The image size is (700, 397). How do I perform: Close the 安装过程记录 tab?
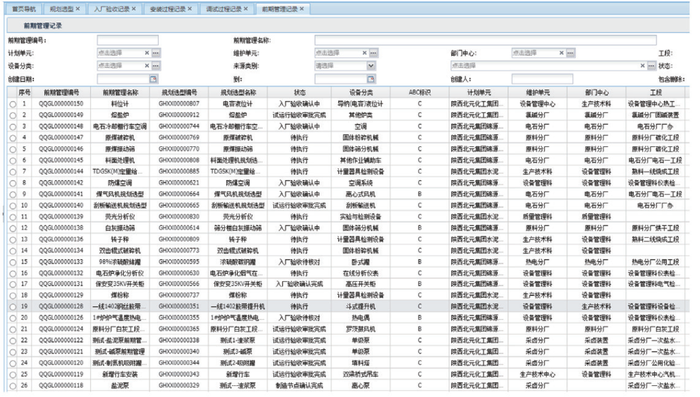pyautogui.click(x=190, y=8)
